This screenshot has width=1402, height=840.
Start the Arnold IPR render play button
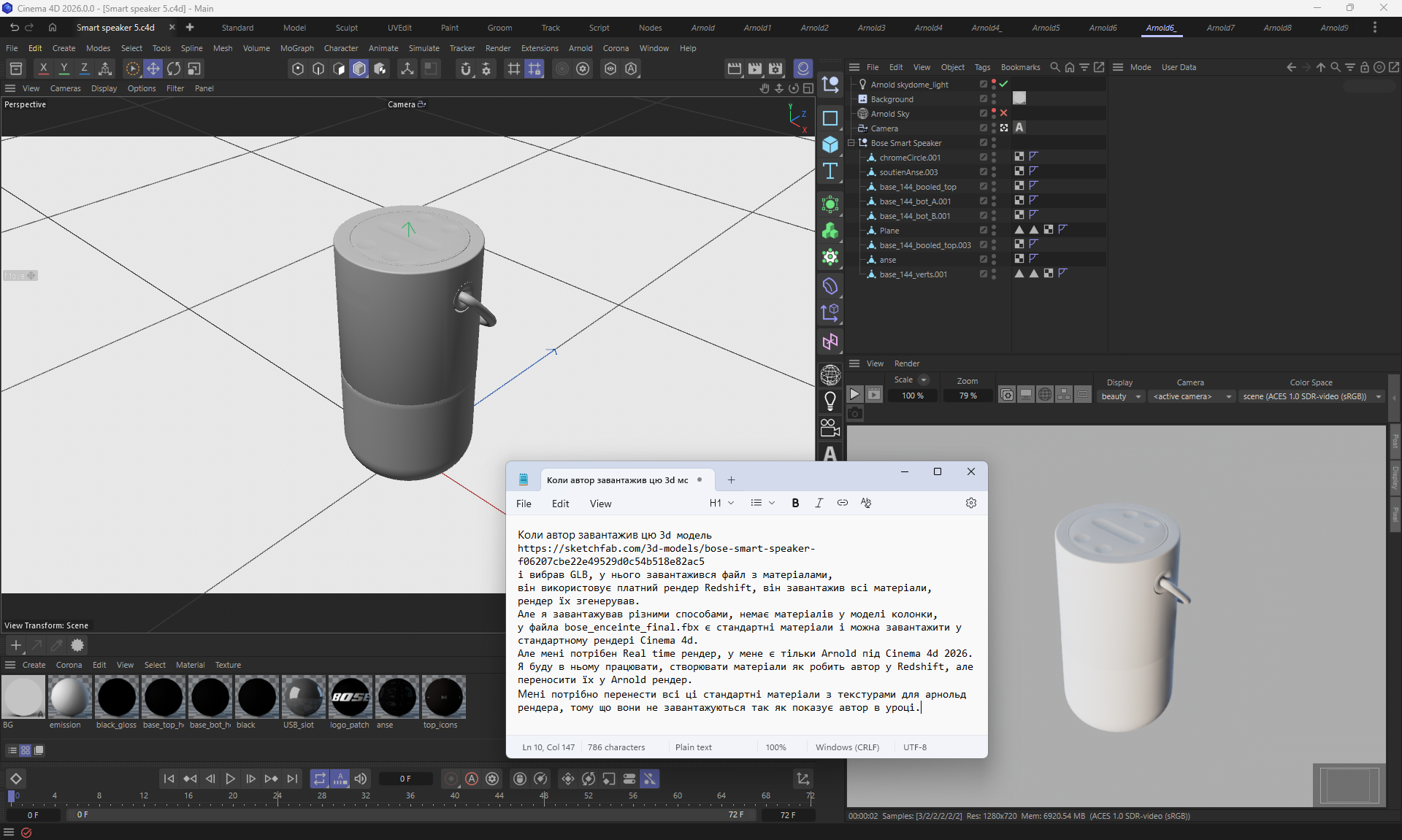[x=854, y=395]
